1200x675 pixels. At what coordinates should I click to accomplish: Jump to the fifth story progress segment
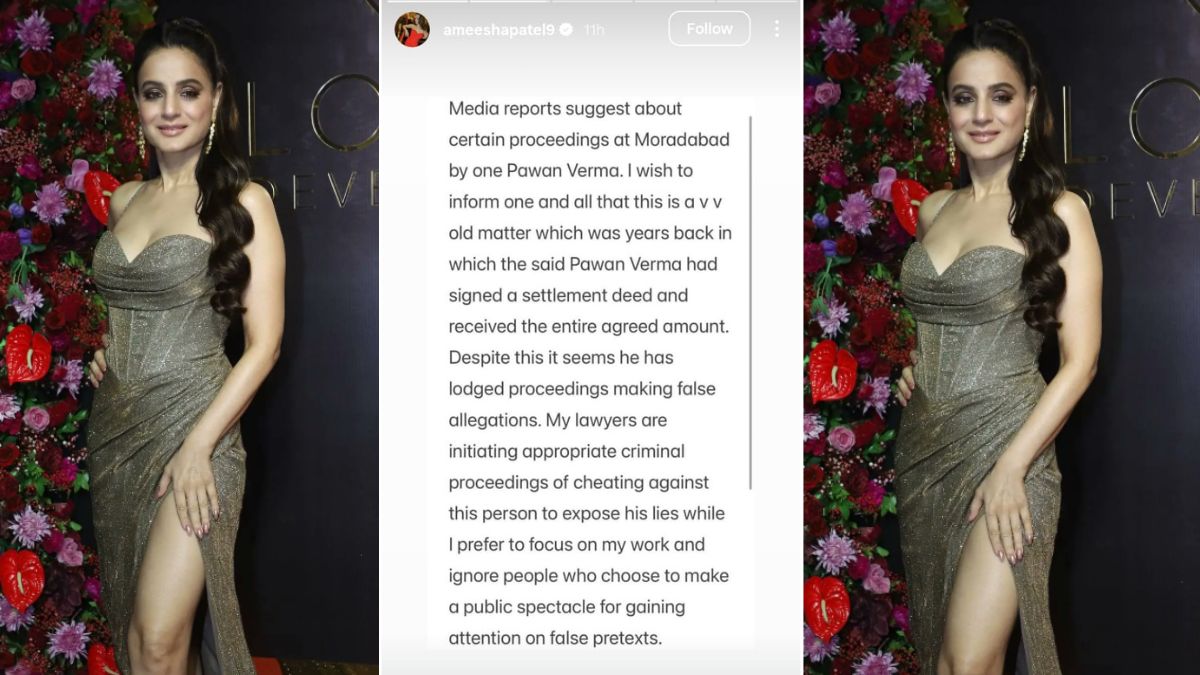757,2
